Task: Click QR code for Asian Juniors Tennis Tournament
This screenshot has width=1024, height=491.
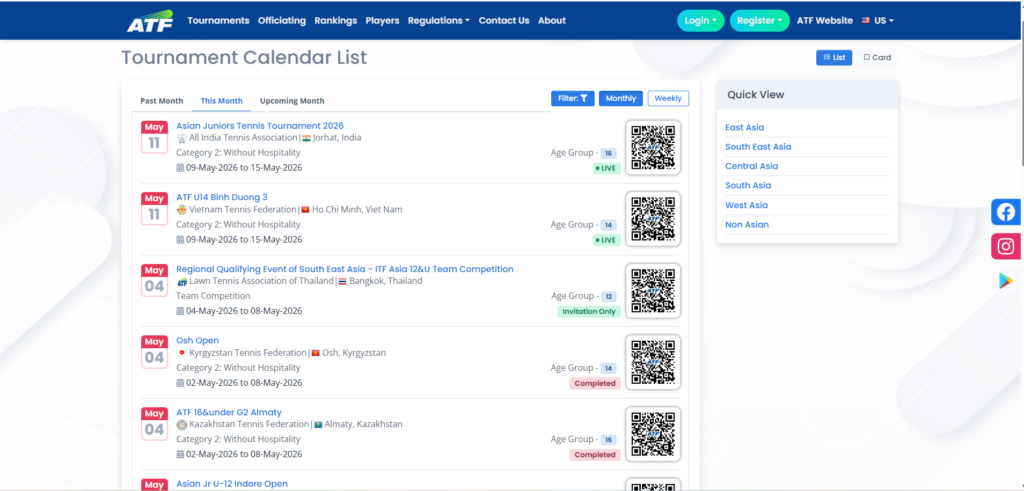Action: click(653, 148)
